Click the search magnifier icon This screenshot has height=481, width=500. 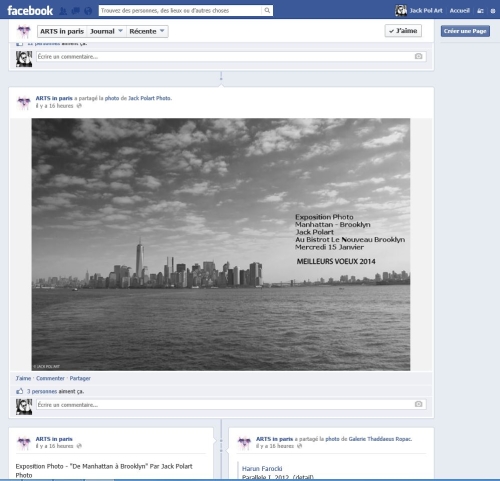click(267, 10)
